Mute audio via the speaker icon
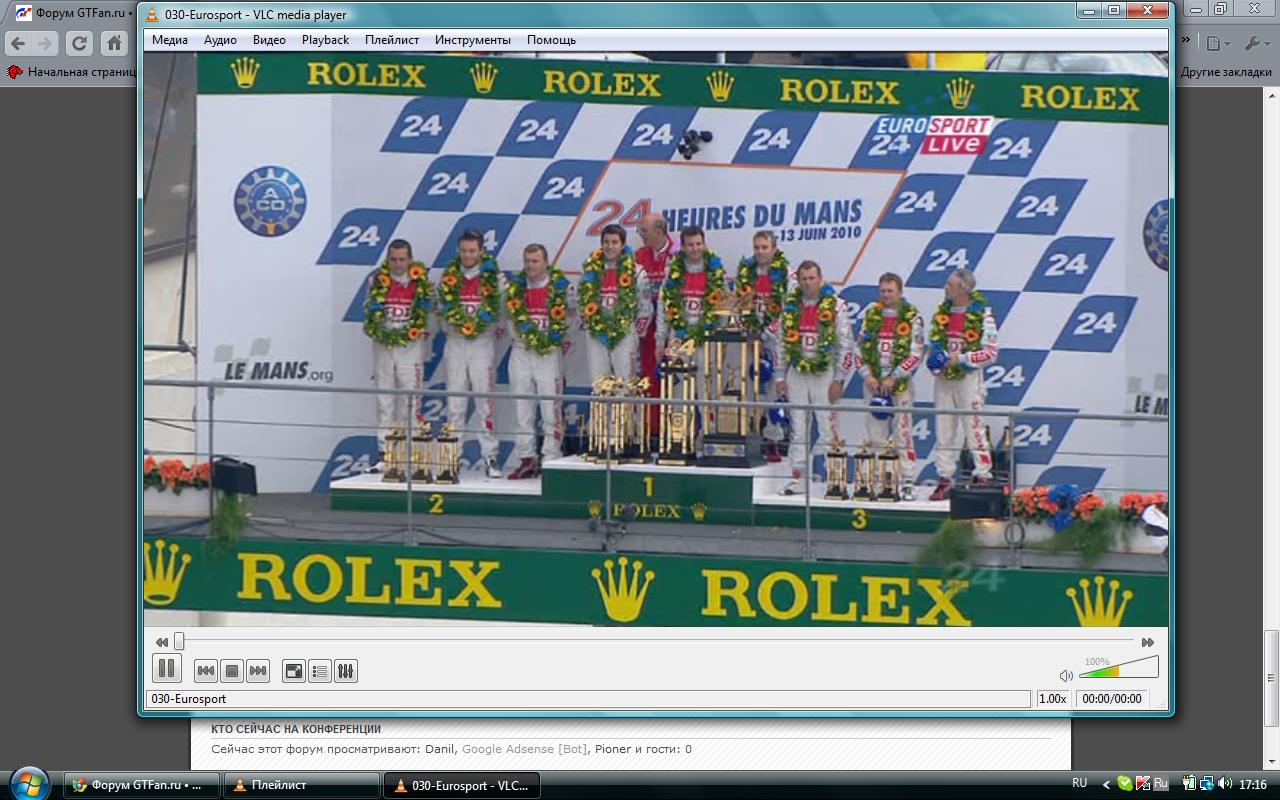This screenshot has width=1280, height=800. pyautogui.click(x=1066, y=676)
